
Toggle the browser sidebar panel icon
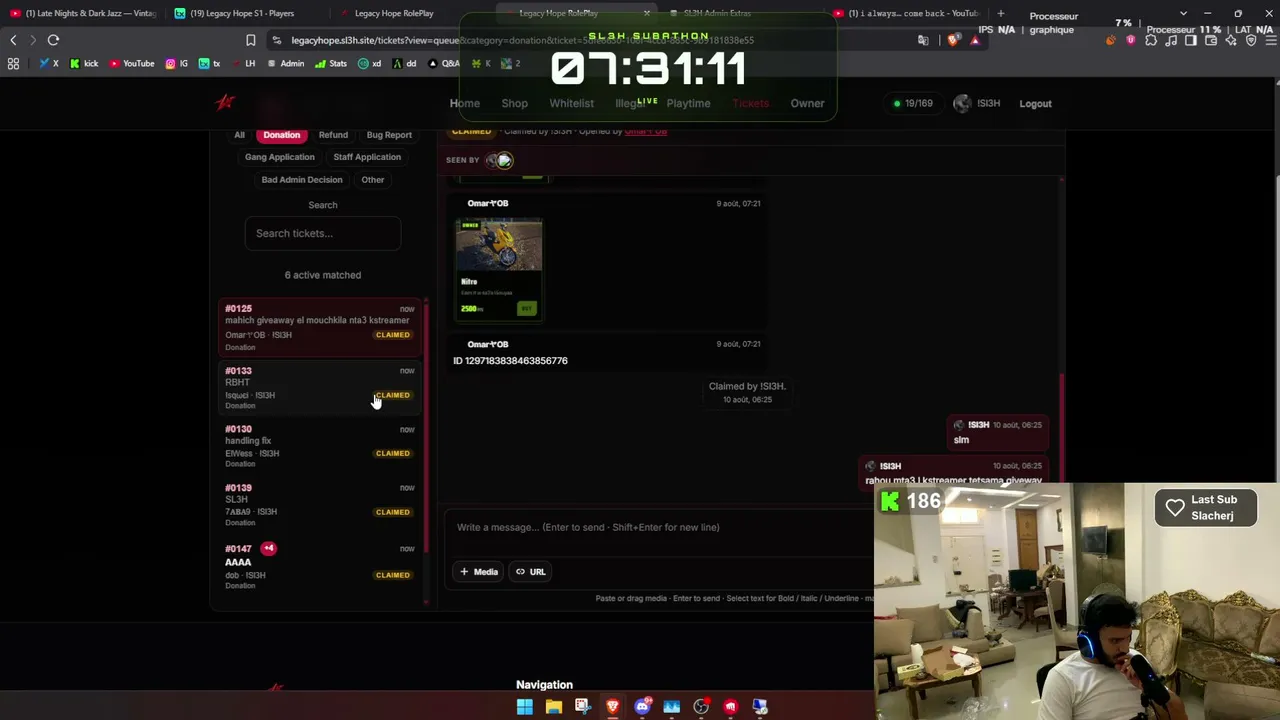tap(1191, 40)
